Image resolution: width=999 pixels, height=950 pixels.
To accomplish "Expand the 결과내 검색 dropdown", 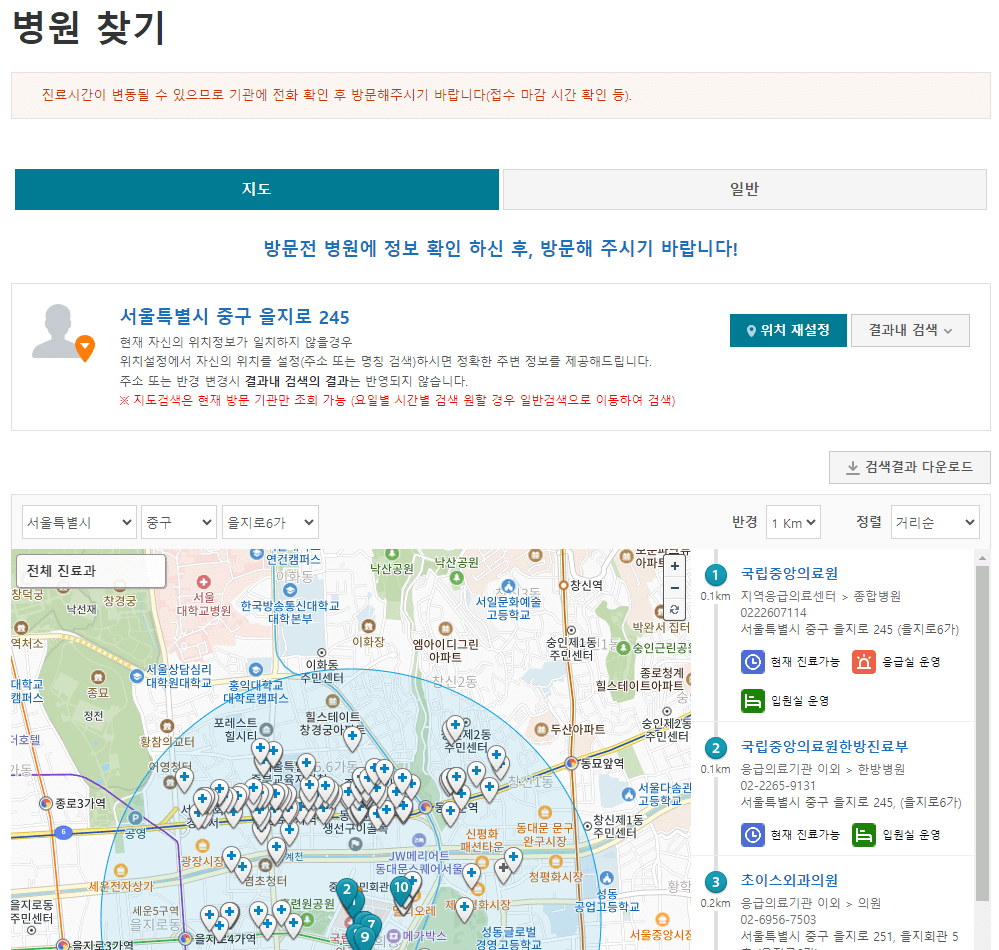I will pyautogui.click(x=910, y=330).
